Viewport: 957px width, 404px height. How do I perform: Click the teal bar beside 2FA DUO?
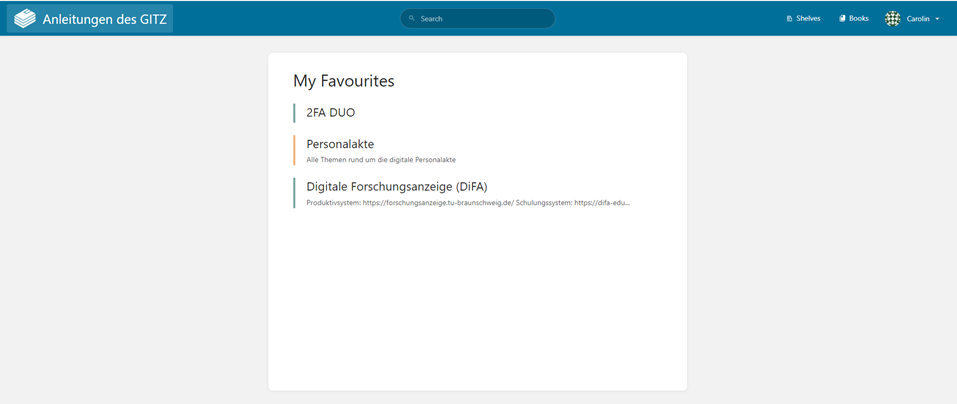tap(294, 112)
